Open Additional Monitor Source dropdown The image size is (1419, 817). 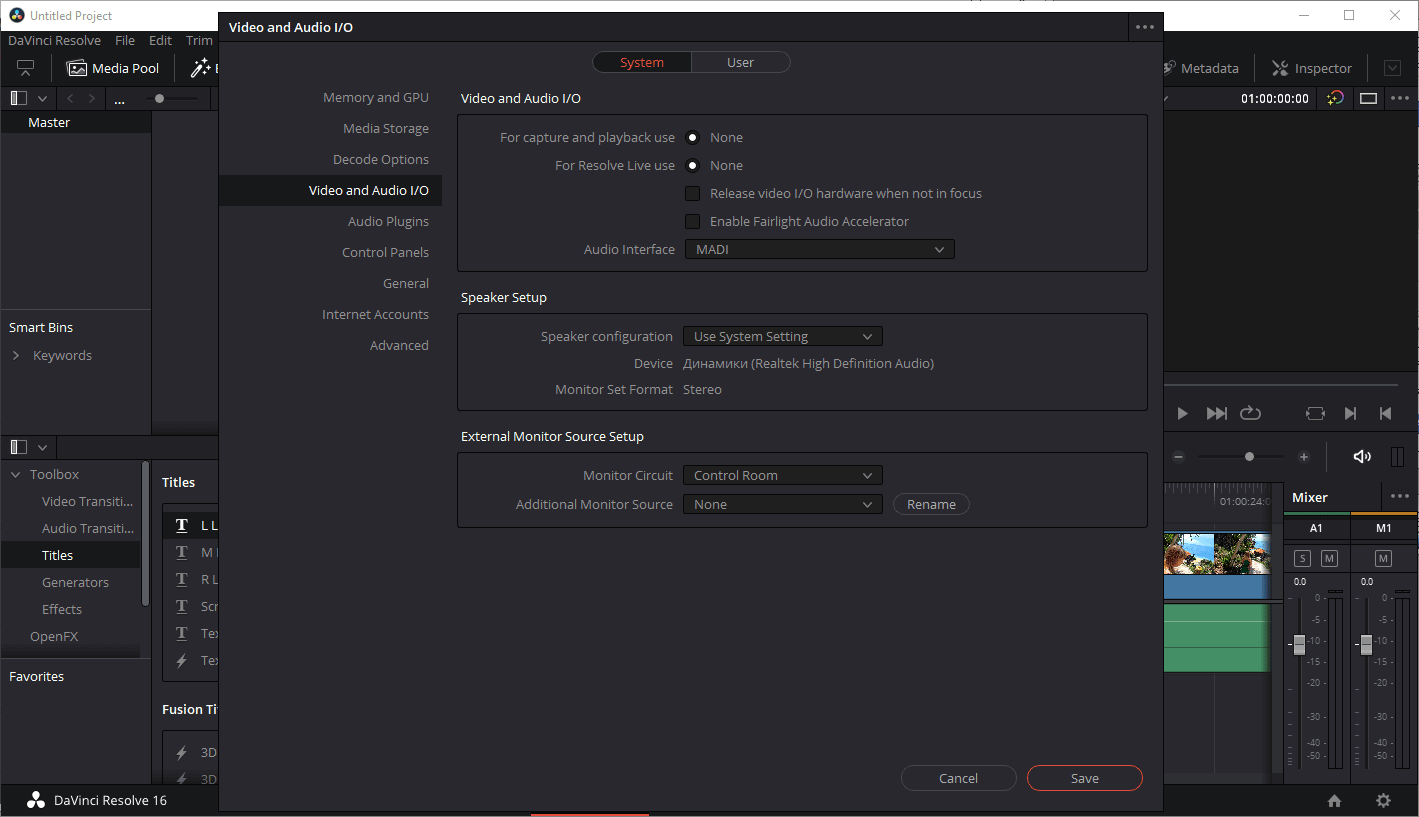click(x=782, y=504)
